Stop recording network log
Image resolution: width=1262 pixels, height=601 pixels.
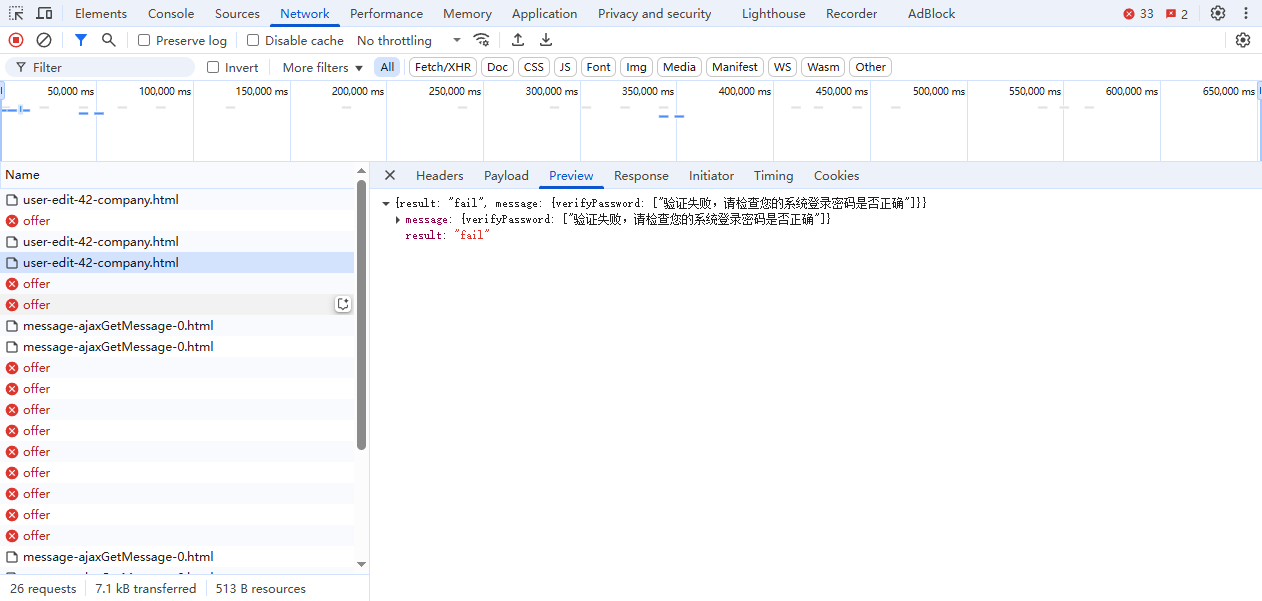(16, 40)
